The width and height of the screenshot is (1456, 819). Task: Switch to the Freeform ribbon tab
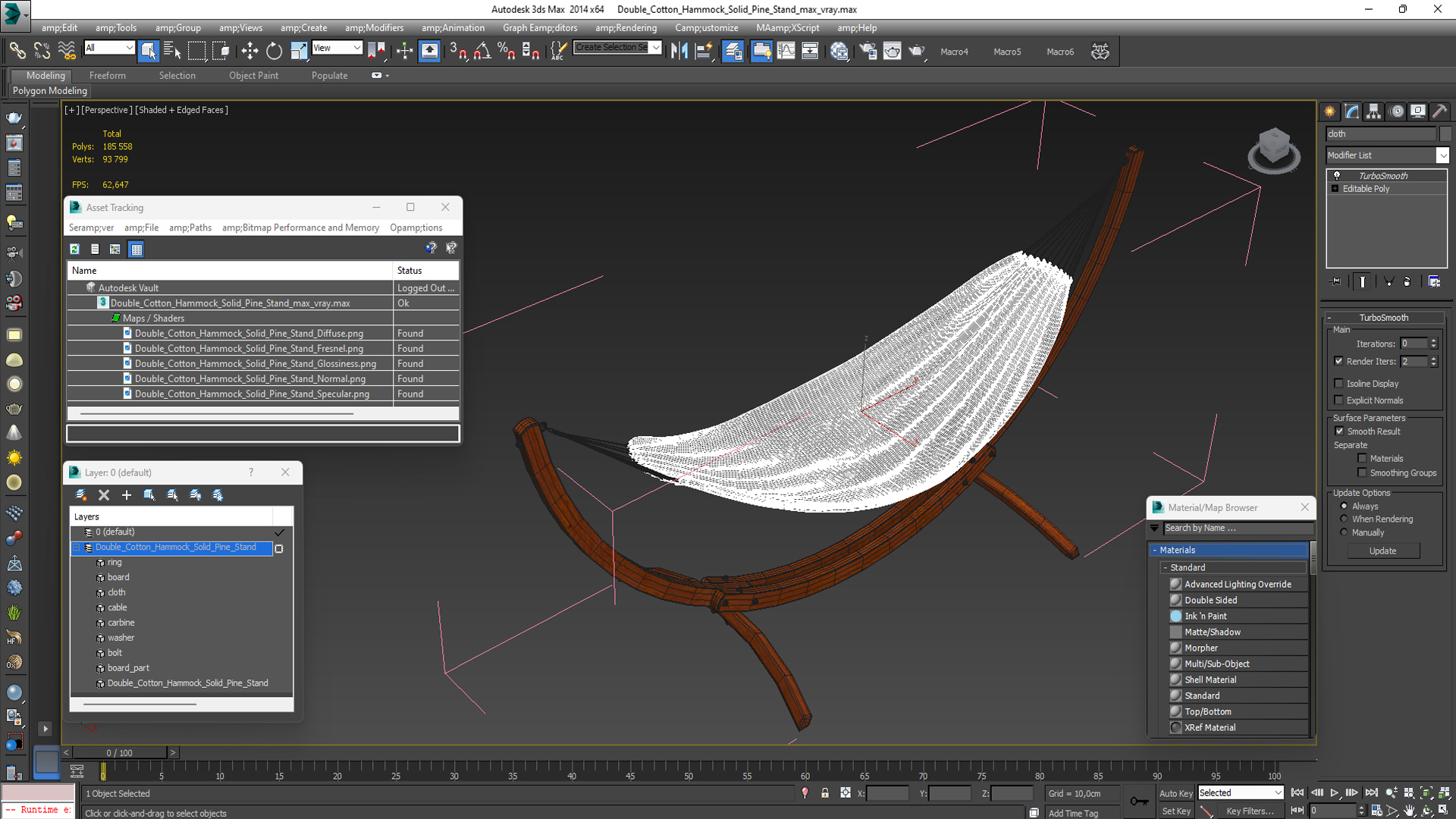coord(108,76)
